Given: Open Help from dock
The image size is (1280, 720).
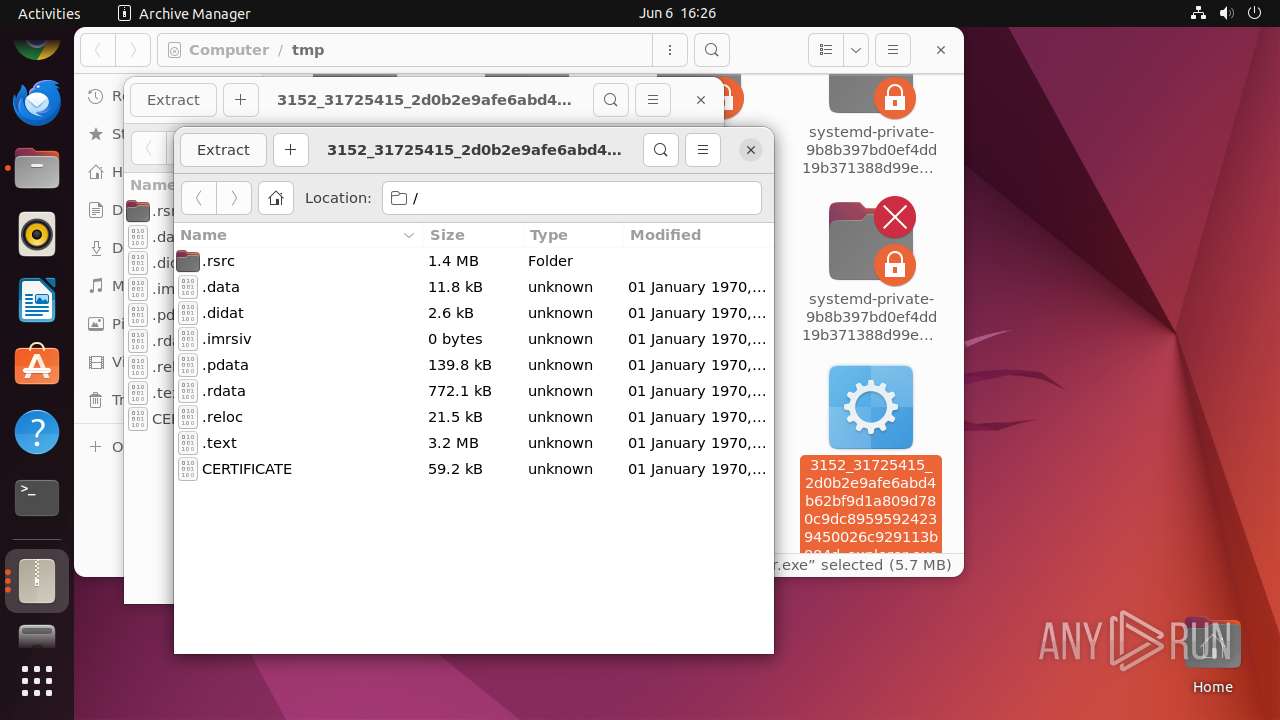Looking at the screenshot, I should (x=37, y=433).
